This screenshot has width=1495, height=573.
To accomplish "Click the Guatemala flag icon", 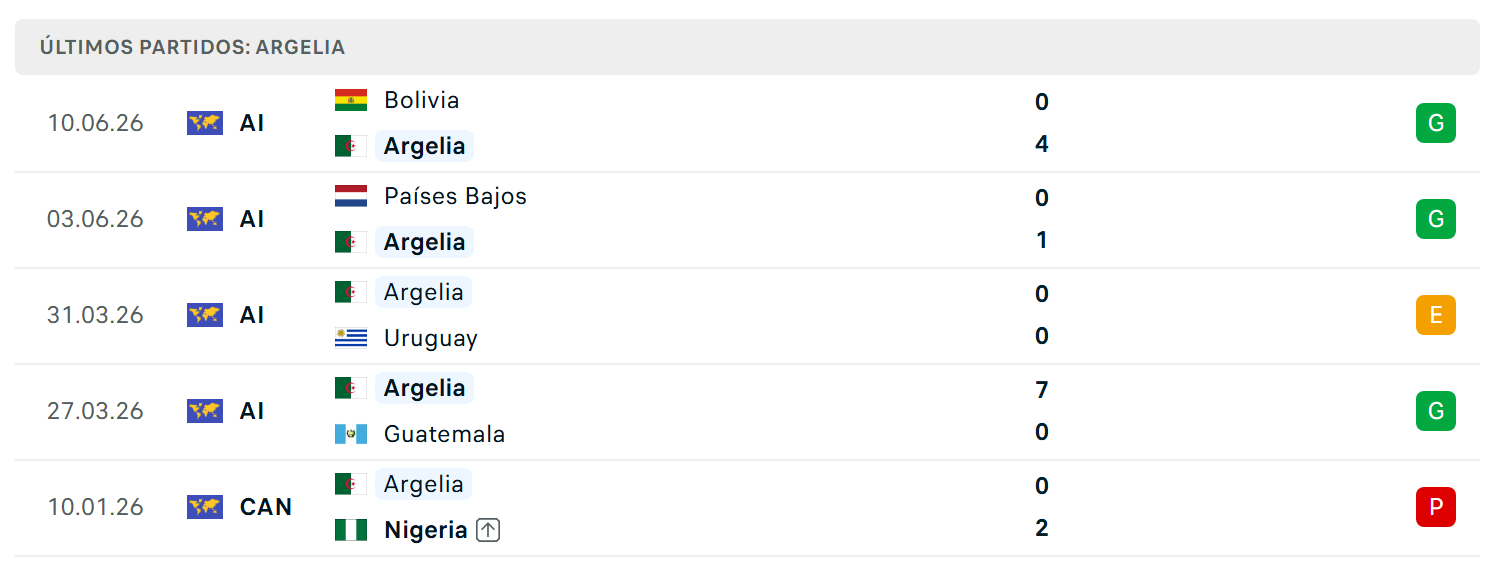I will click(x=351, y=434).
